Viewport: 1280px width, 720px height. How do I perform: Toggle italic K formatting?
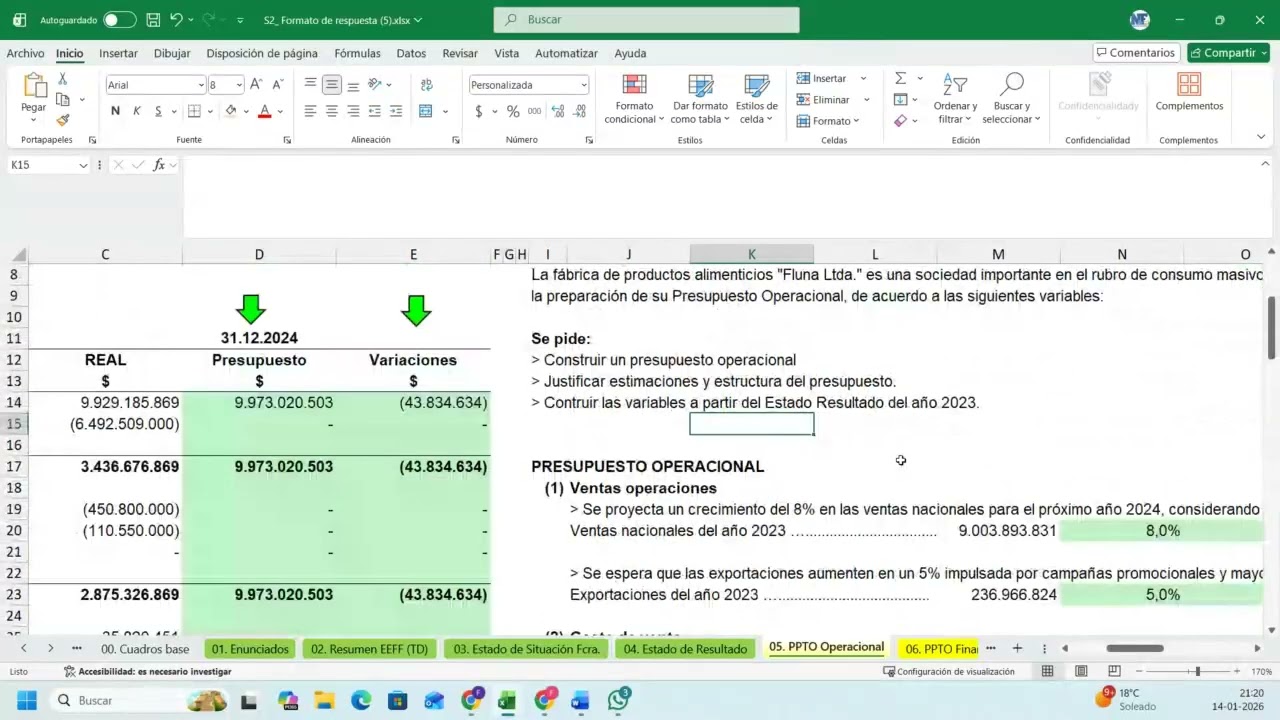pos(137,111)
